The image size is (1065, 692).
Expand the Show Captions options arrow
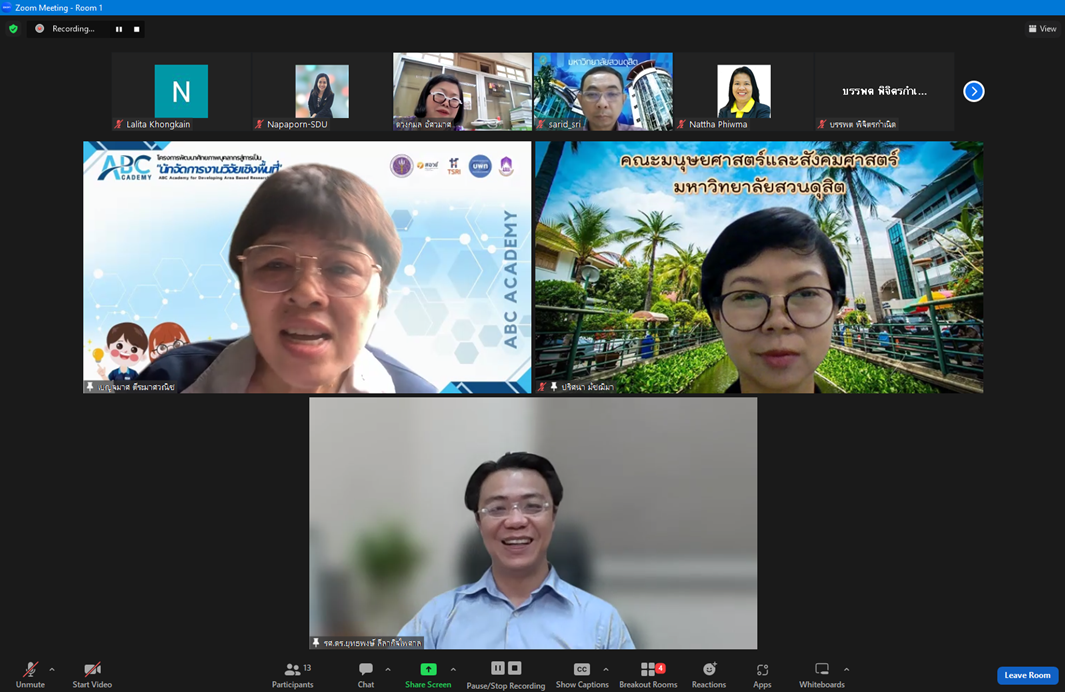[606, 670]
